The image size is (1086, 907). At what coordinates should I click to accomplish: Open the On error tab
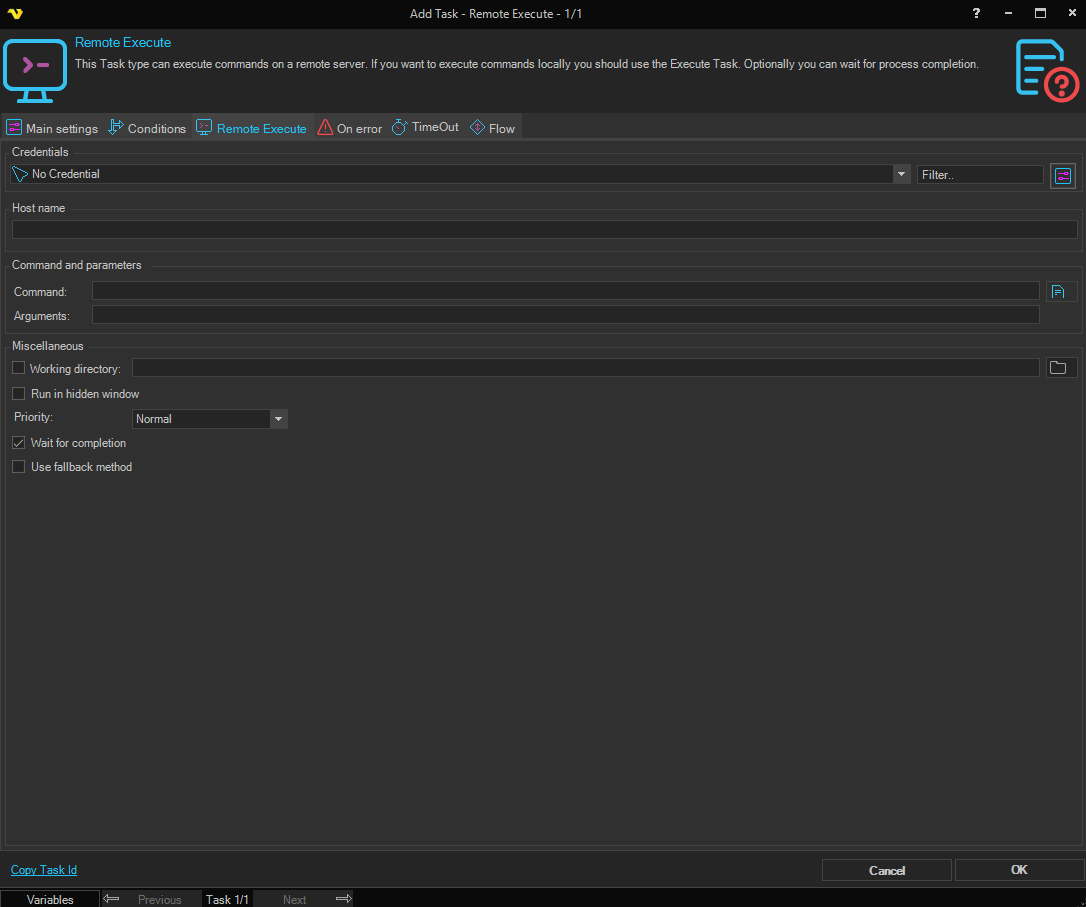(x=350, y=128)
